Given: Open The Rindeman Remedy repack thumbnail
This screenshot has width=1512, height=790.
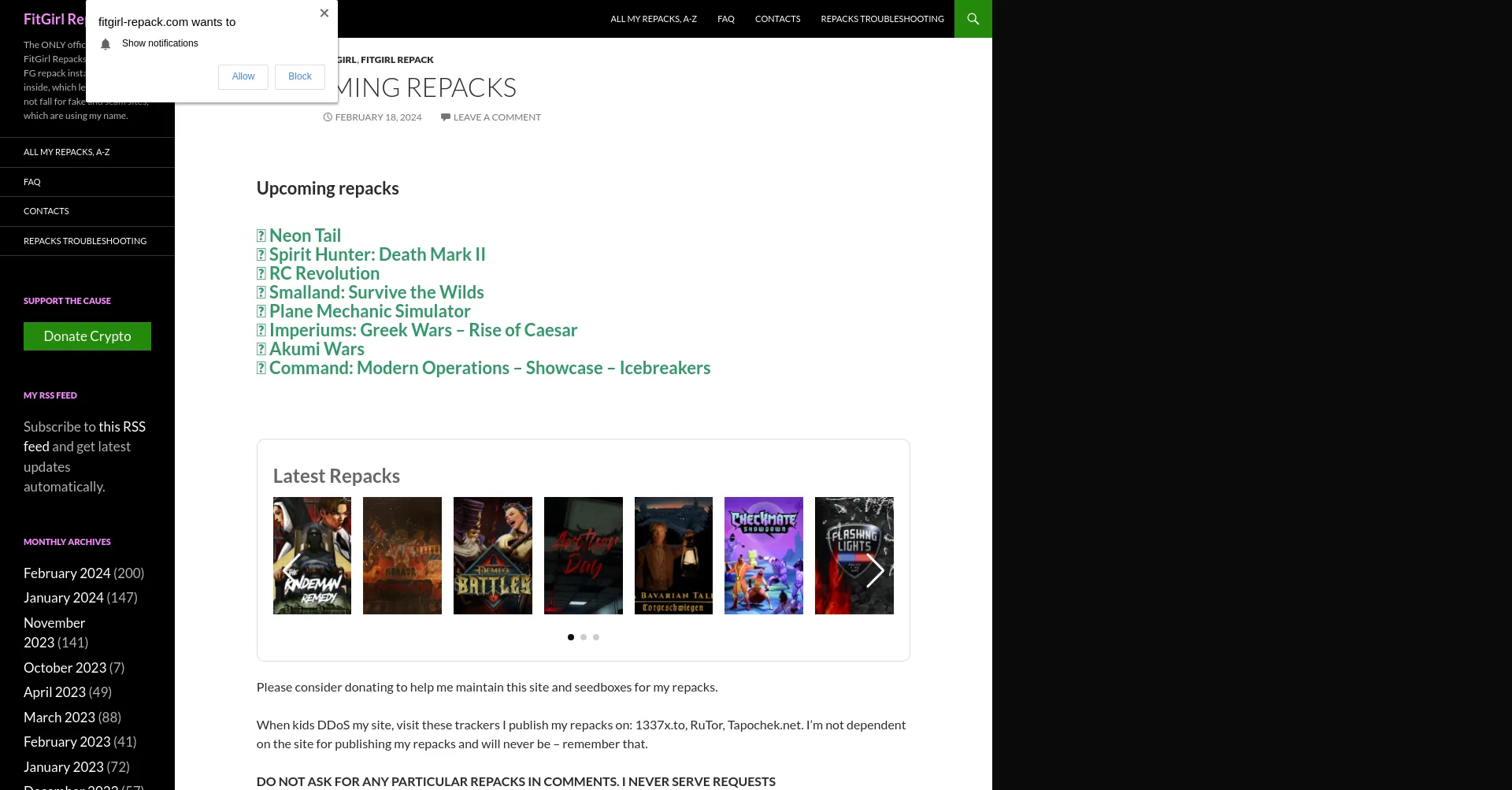Looking at the screenshot, I should pos(312,555).
